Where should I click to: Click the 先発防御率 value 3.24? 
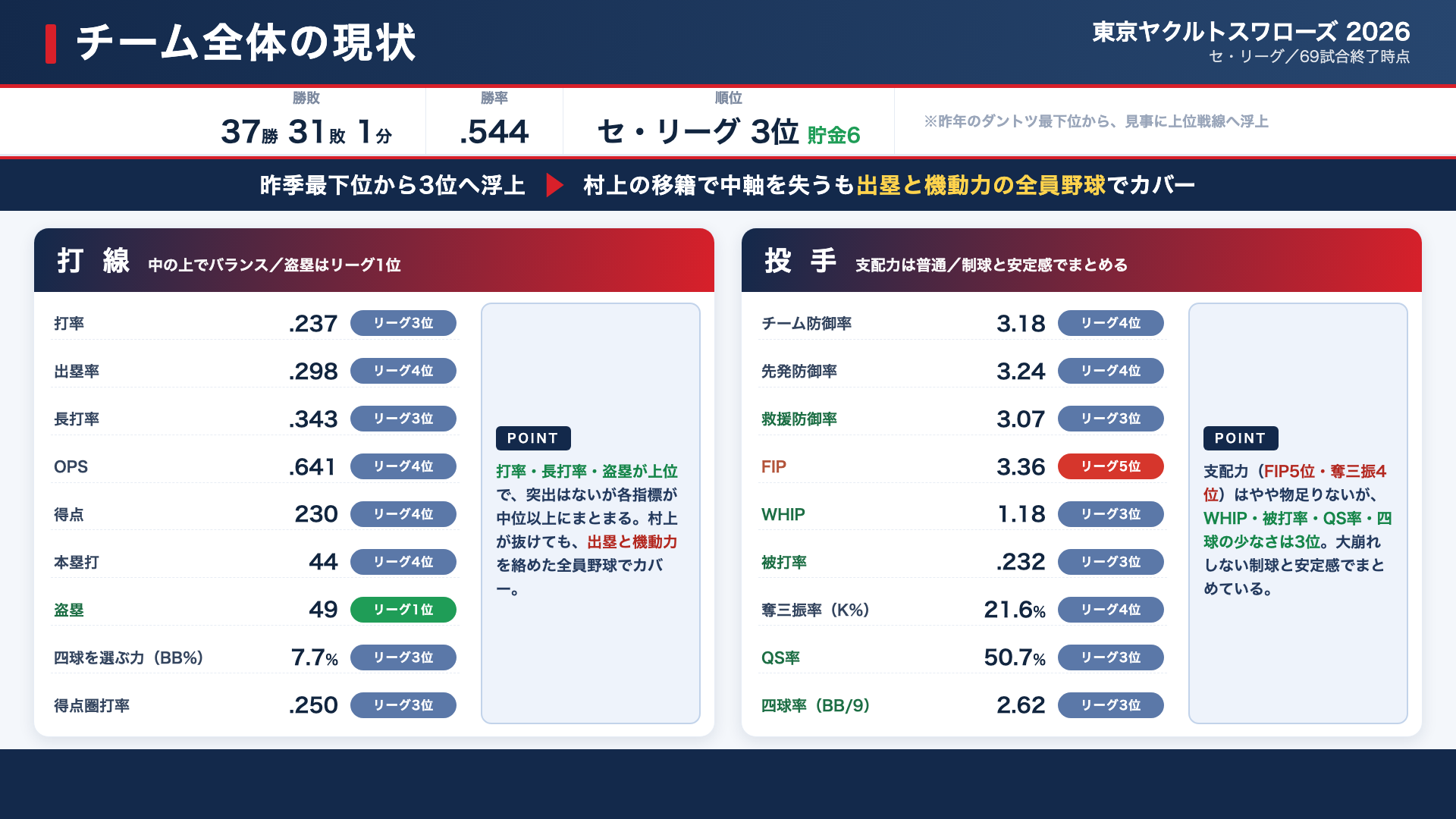[1021, 372]
